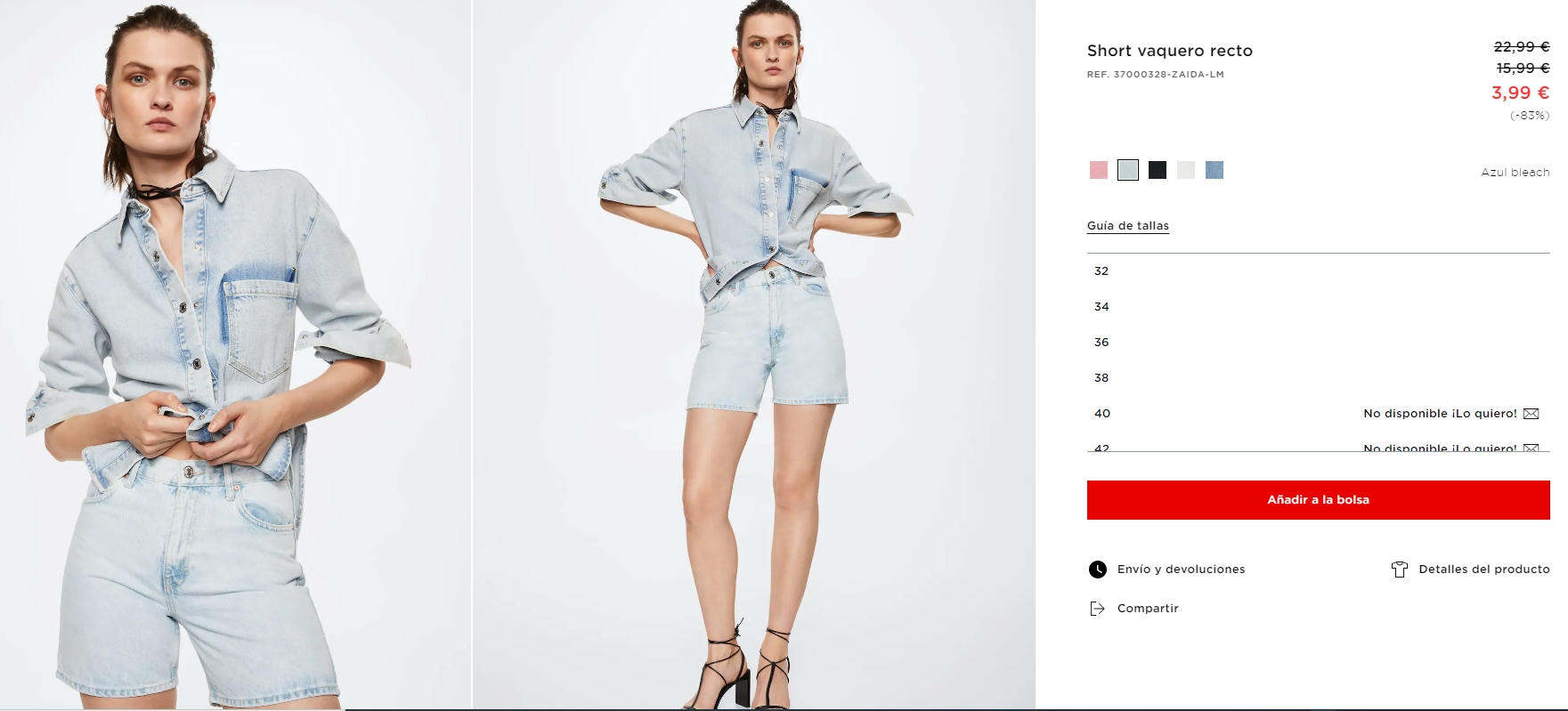
Task: Click the clock icon beside Envío y devoluciones
Action: (x=1098, y=570)
